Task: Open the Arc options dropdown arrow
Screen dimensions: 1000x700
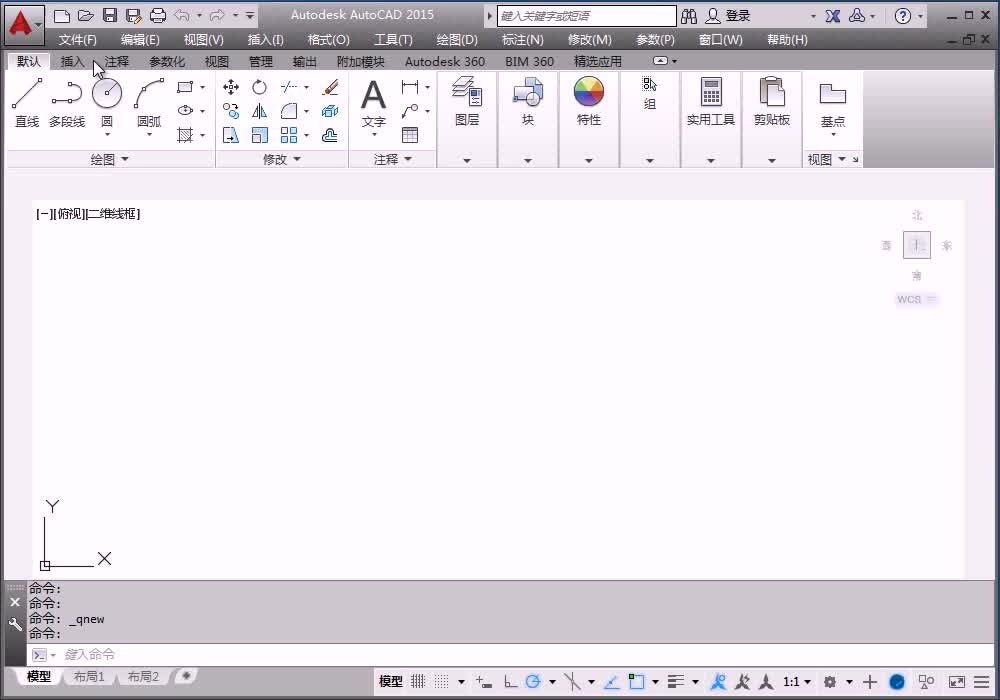Action: pyautogui.click(x=149, y=135)
